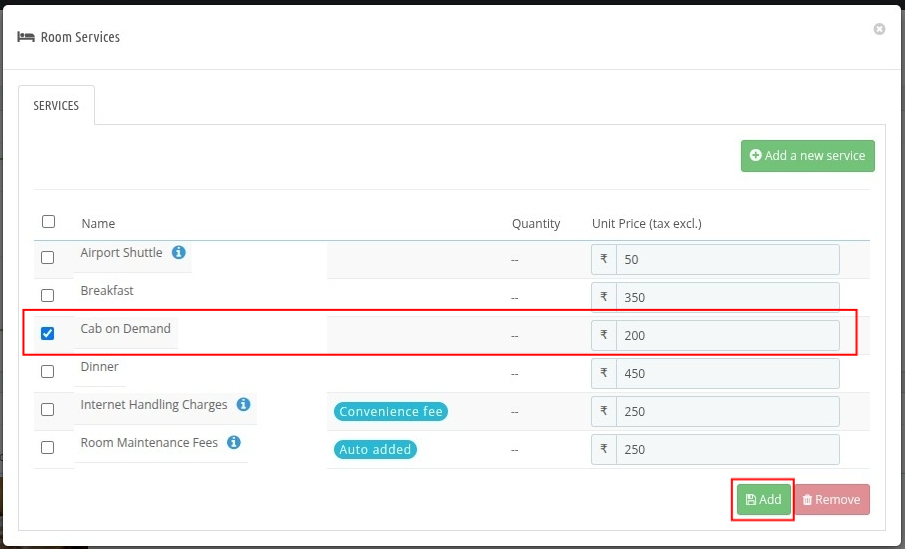Click the Name column header
The width and height of the screenshot is (905, 549).
98,223
